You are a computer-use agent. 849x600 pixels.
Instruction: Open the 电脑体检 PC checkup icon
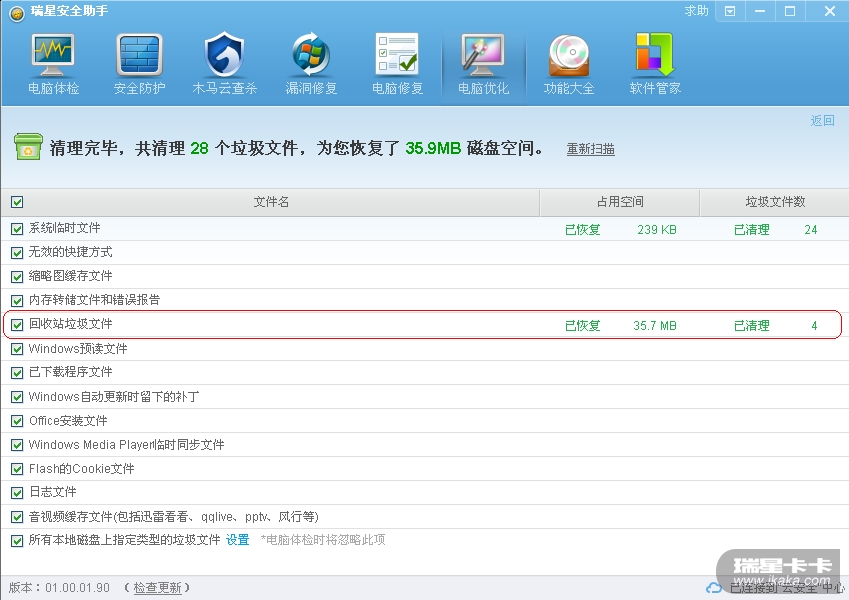pos(53,55)
